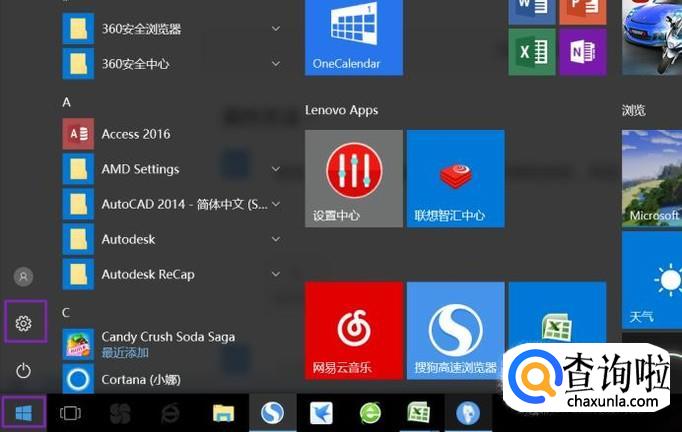Open the dark fan-shaped taskbar icon
Viewport: 682px width, 432px height.
(120, 413)
